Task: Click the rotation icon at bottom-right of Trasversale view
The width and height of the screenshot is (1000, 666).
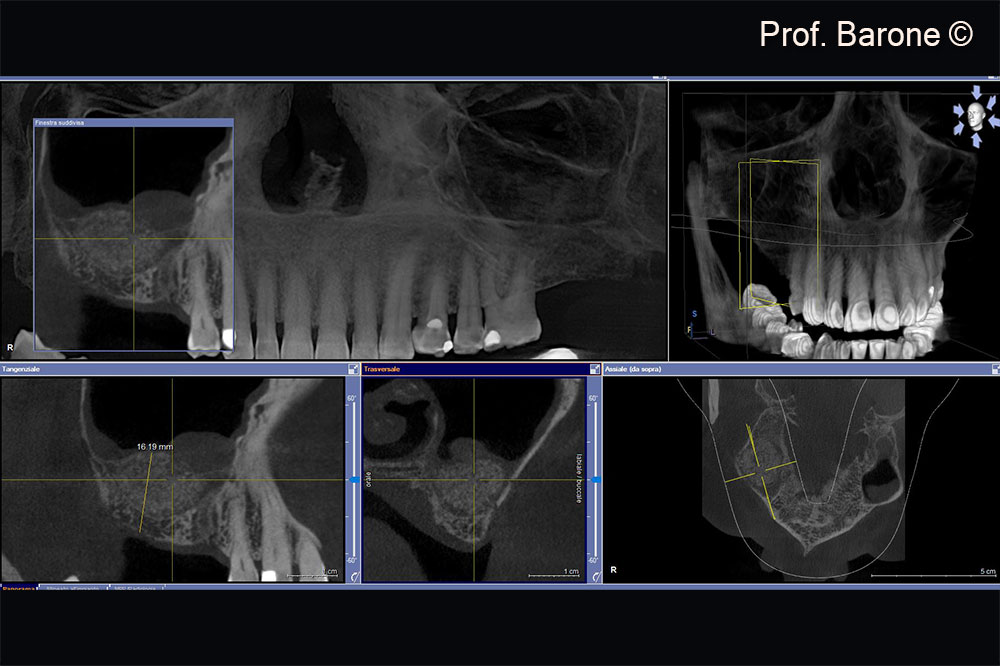Action: click(595, 576)
